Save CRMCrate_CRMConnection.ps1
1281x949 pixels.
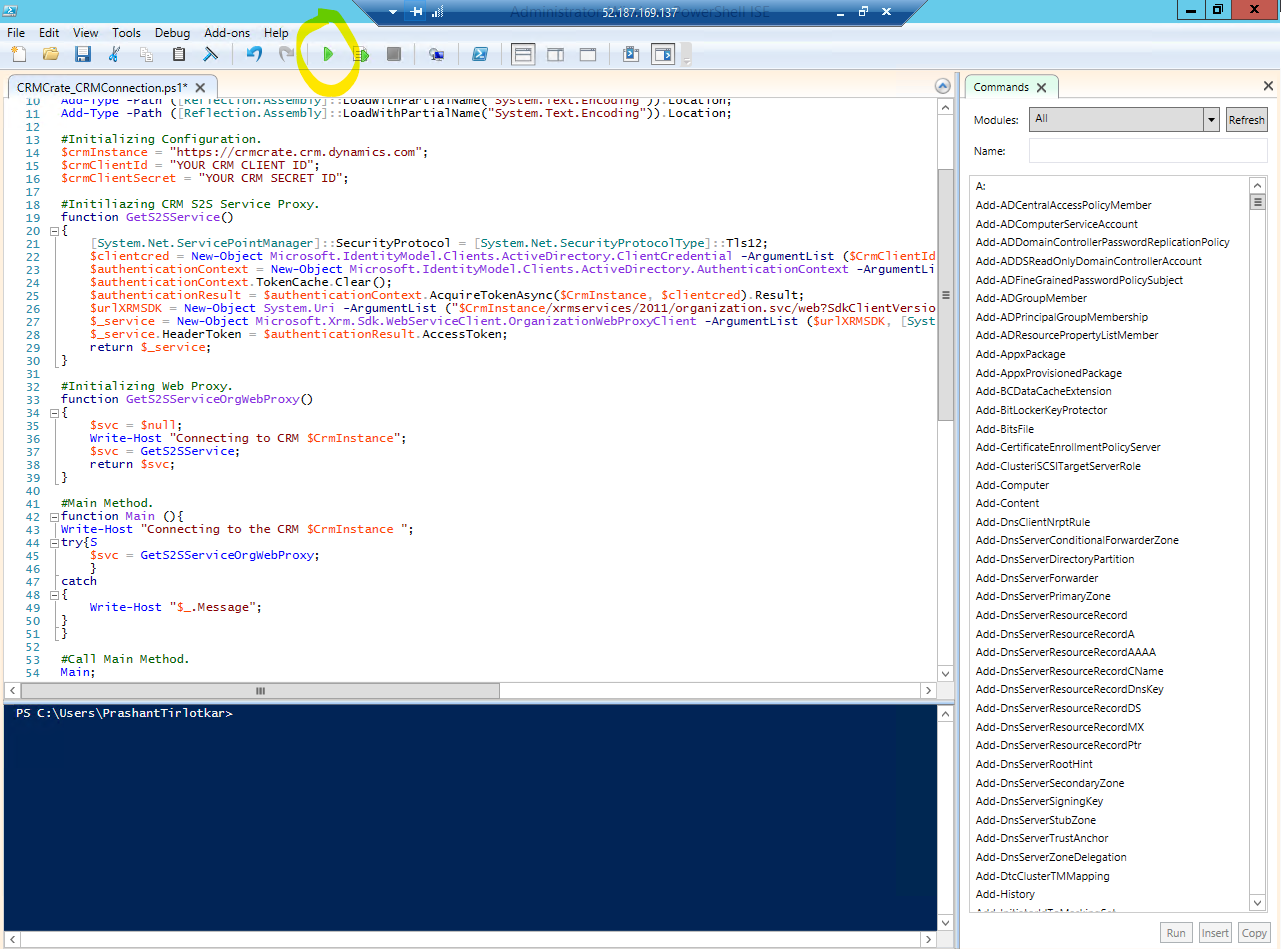click(x=82, y=54)
